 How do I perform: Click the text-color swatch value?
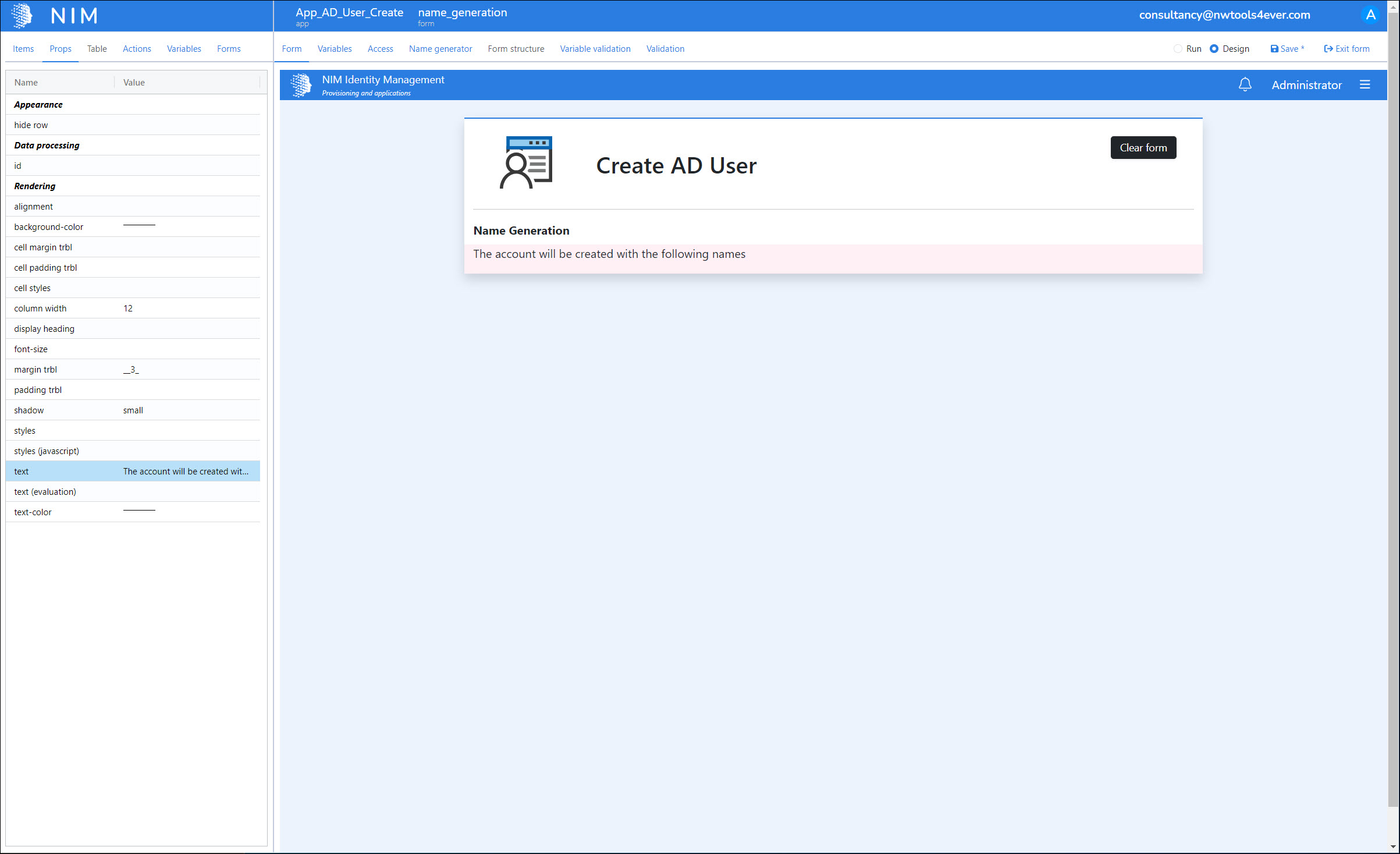tap(139, 511)
